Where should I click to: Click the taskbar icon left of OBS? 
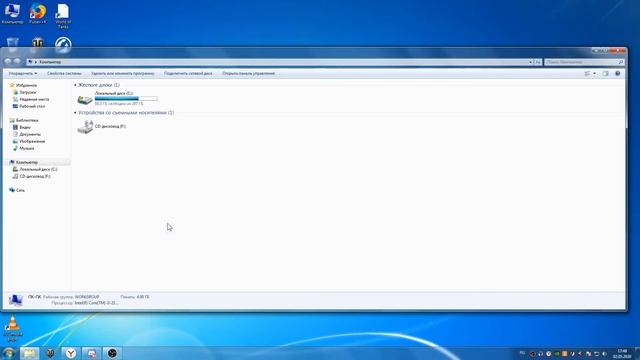tap(91, 353)
